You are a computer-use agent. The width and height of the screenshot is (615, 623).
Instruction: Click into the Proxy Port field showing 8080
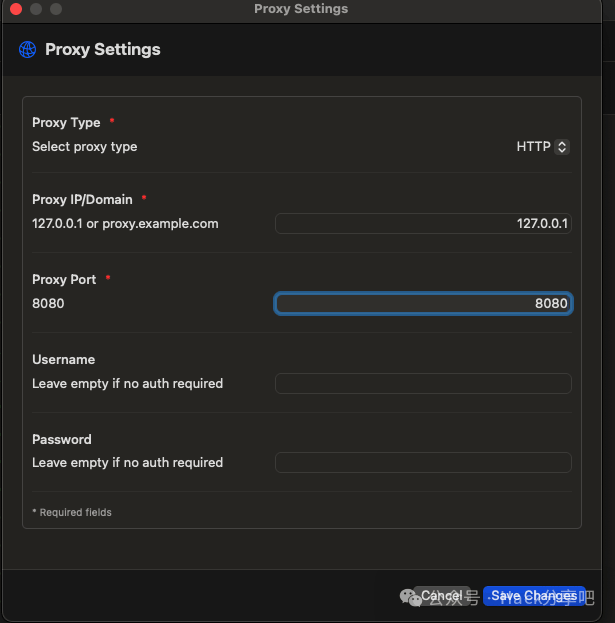[x=423, y=304]
